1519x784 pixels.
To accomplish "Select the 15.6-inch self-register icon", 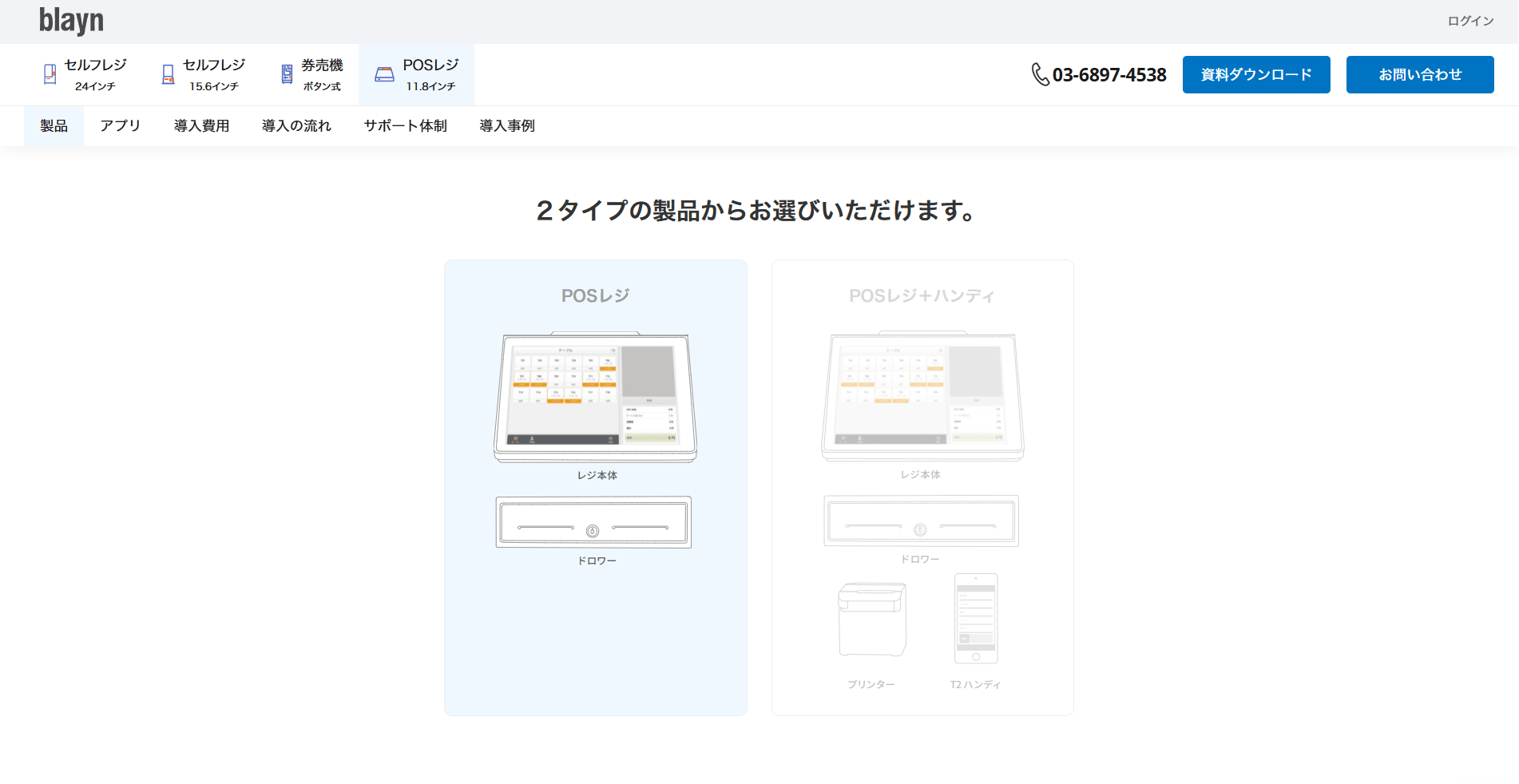I will [x=168, y=74].
